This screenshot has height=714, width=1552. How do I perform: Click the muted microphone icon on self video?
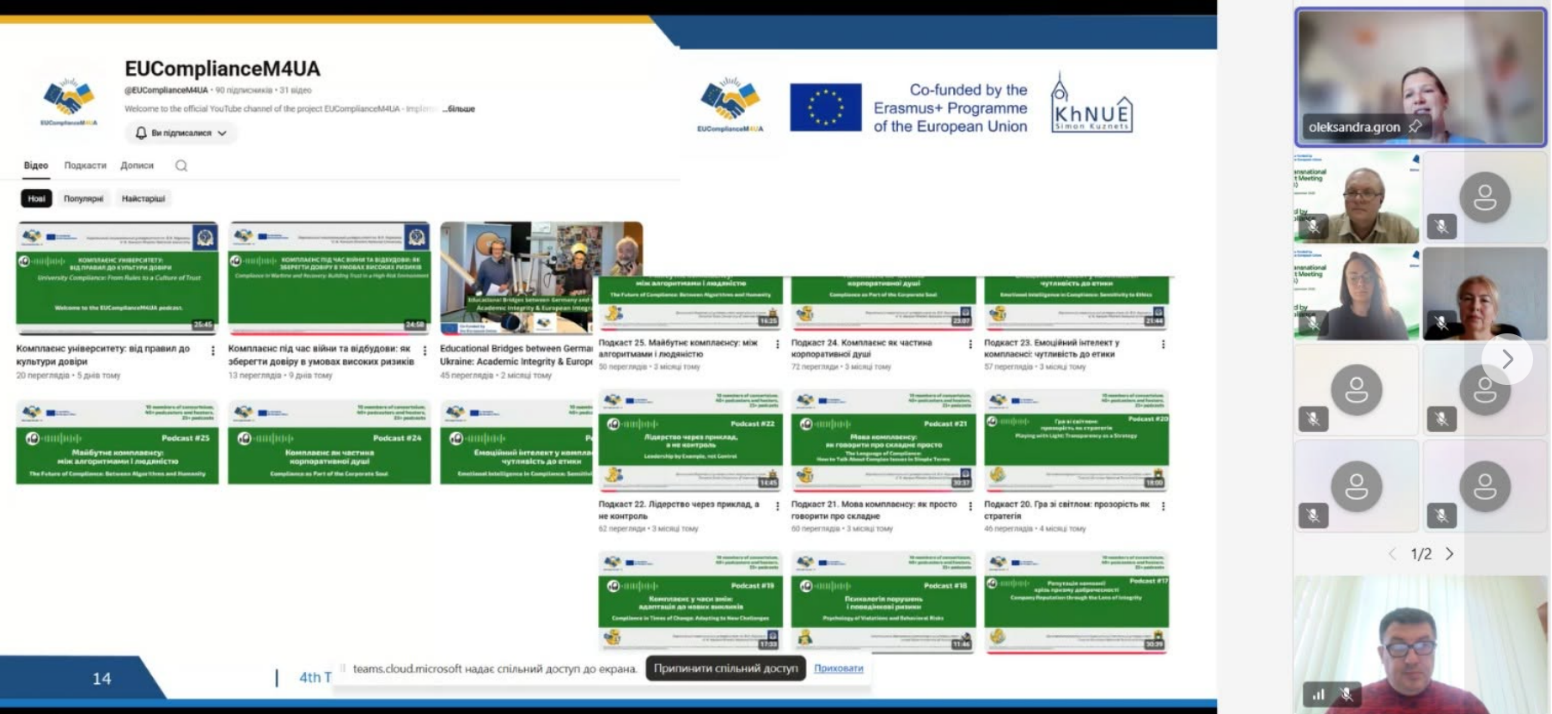click(x=1345, y=693)
